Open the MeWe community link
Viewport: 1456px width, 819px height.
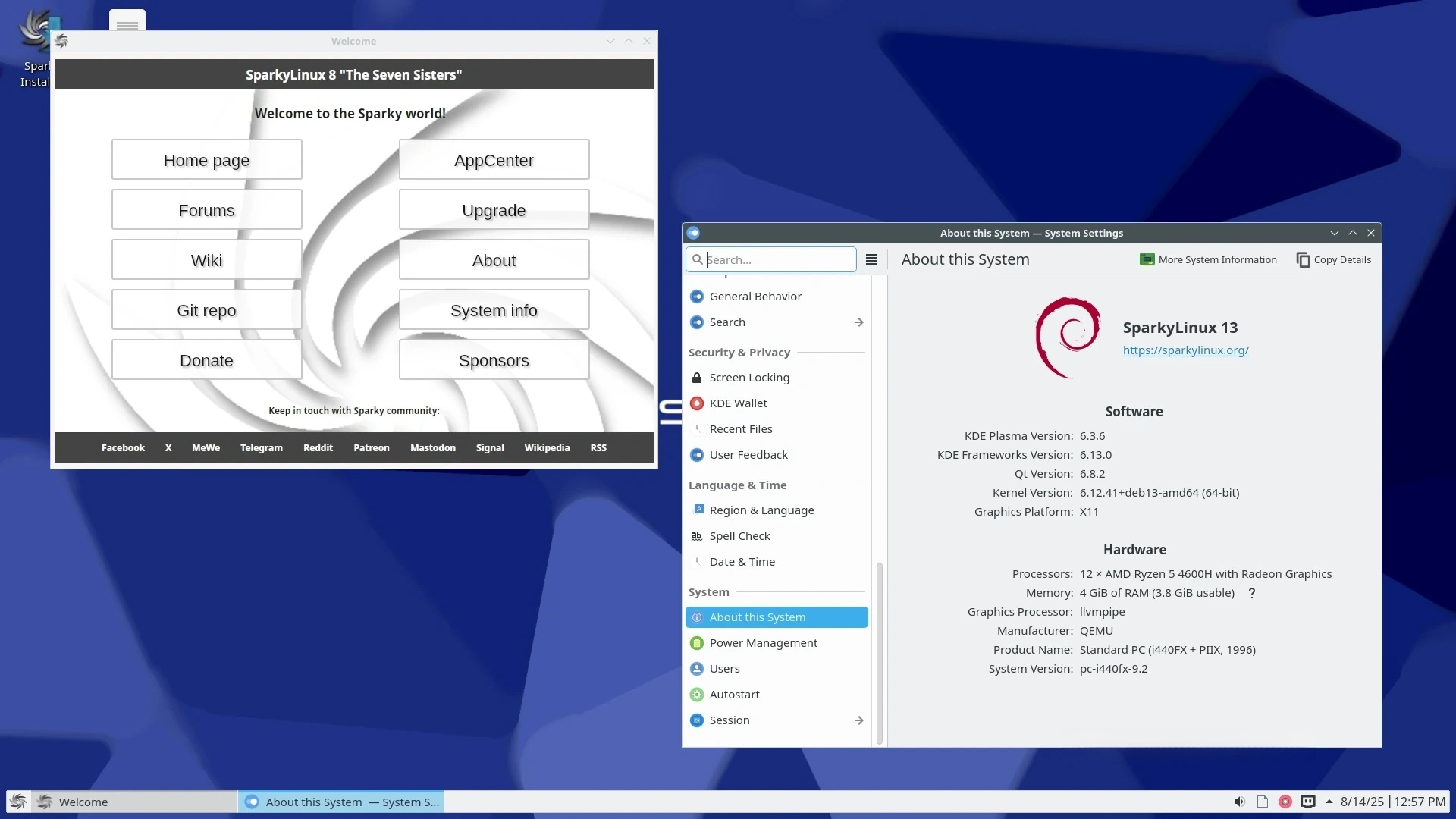click(206, 448)
